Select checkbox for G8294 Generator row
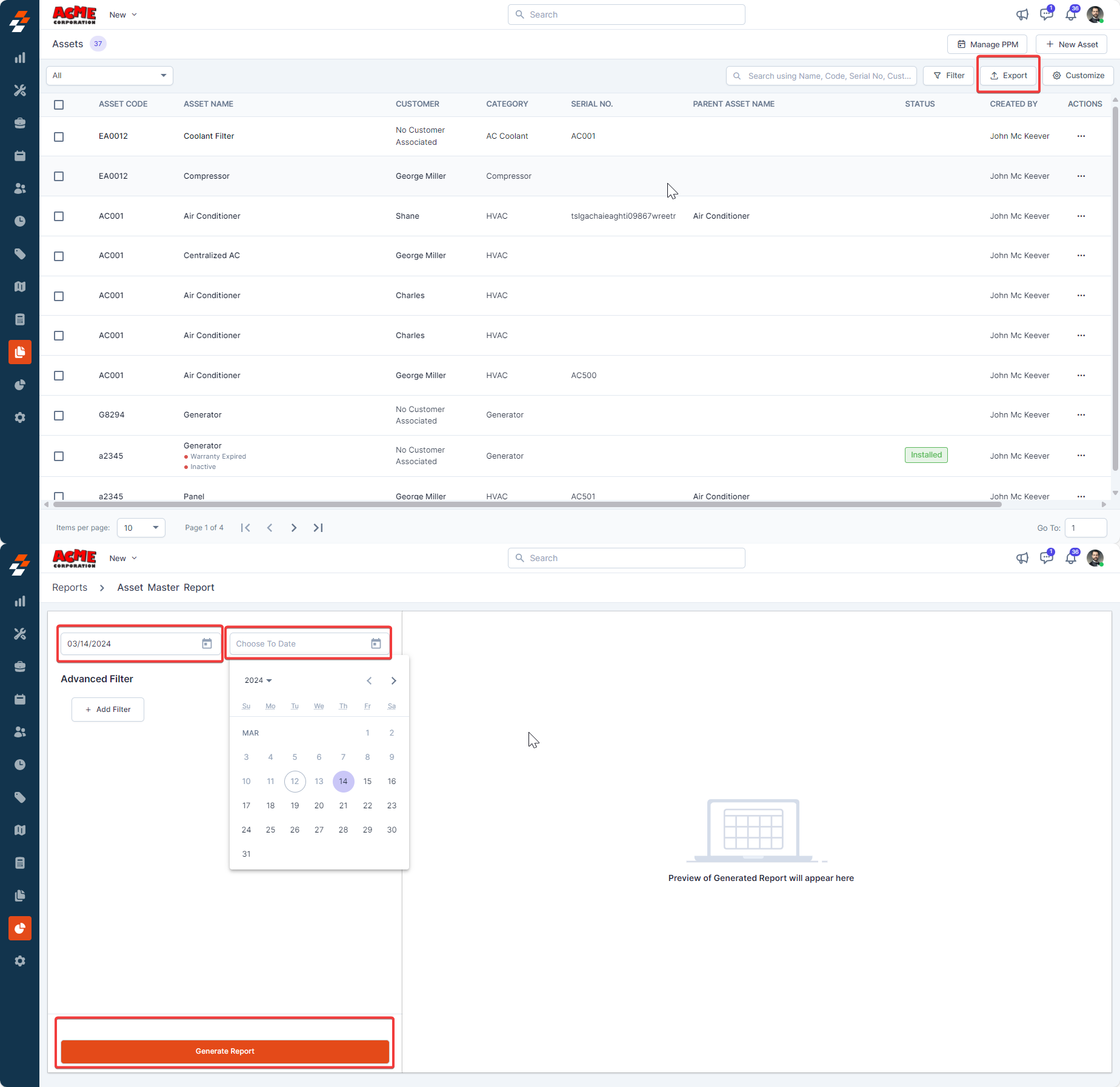The width and height of the screenshot is (1120, 1087). click(59, 416)
